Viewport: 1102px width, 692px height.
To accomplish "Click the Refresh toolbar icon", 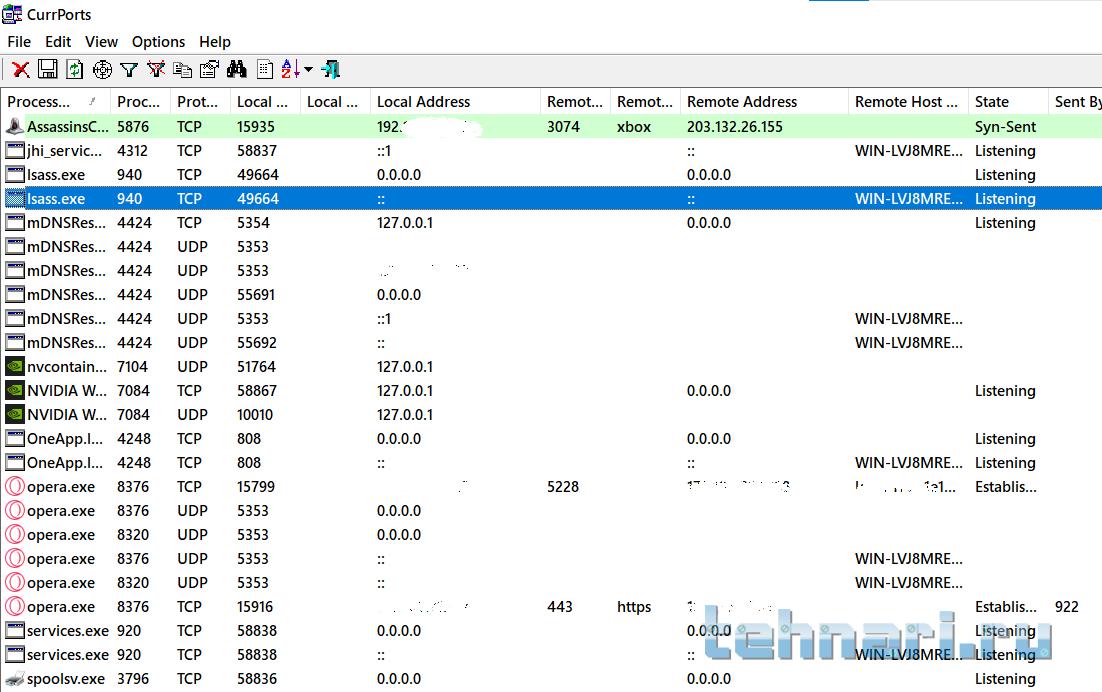I will pyautogui.click(x=74, y=69).
